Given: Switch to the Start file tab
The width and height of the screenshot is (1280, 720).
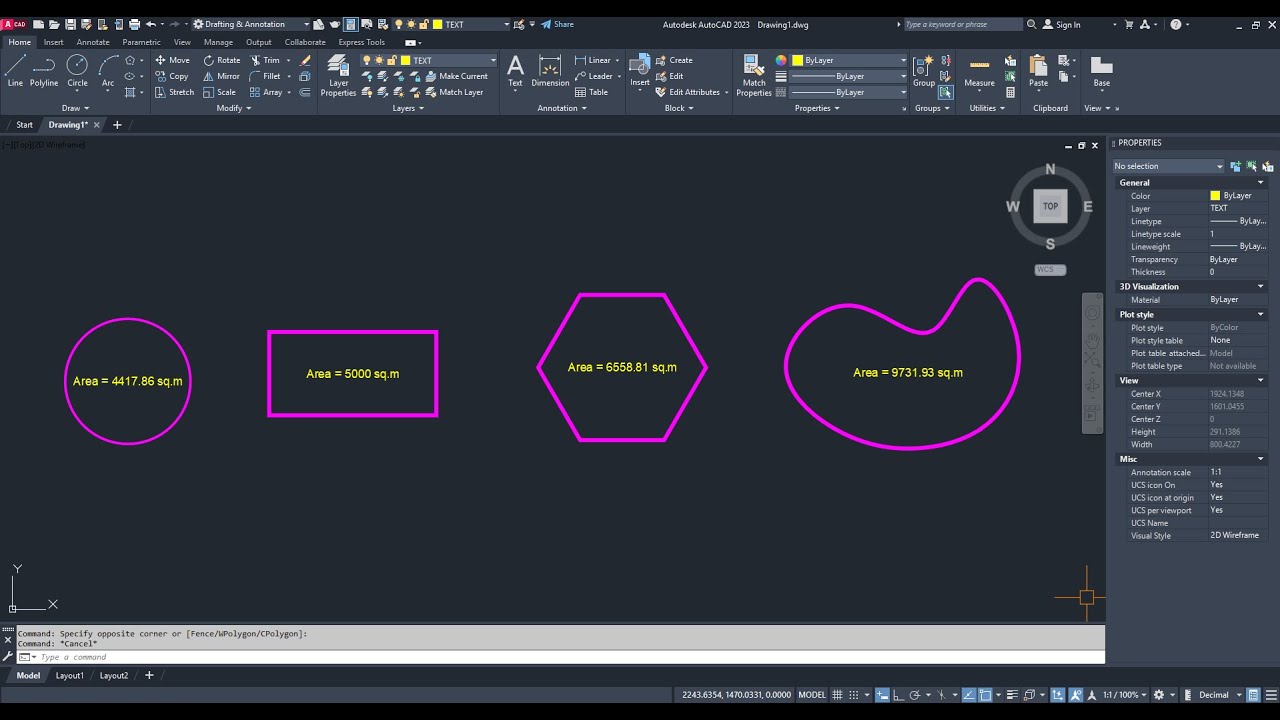Looking at the screenshot, I should [x=24, y=125].
